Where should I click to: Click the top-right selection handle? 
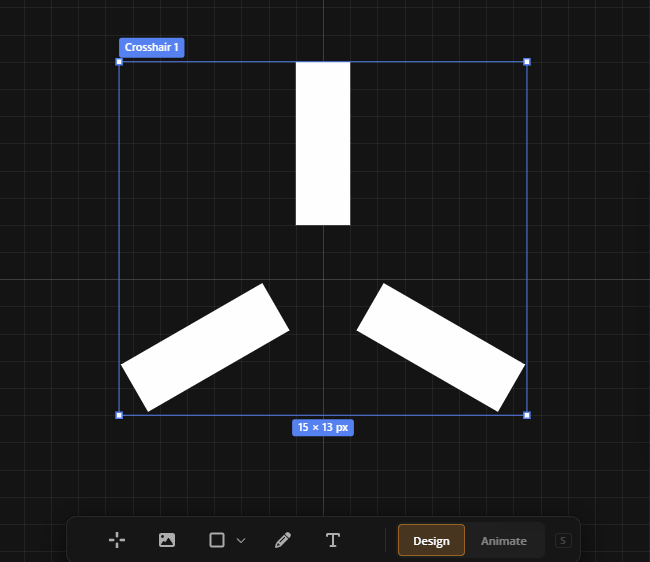click(527, 62)
